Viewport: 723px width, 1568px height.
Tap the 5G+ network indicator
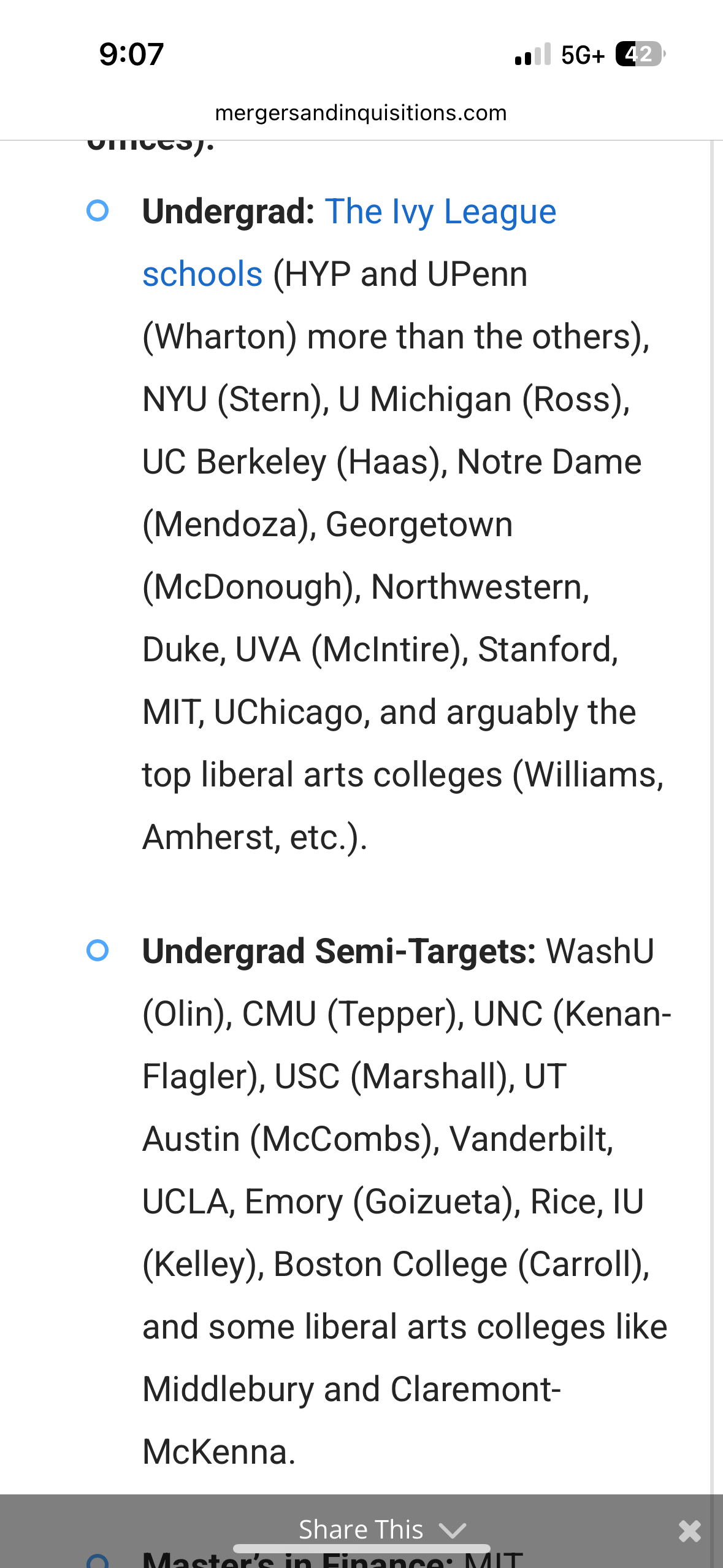point(583,55)
